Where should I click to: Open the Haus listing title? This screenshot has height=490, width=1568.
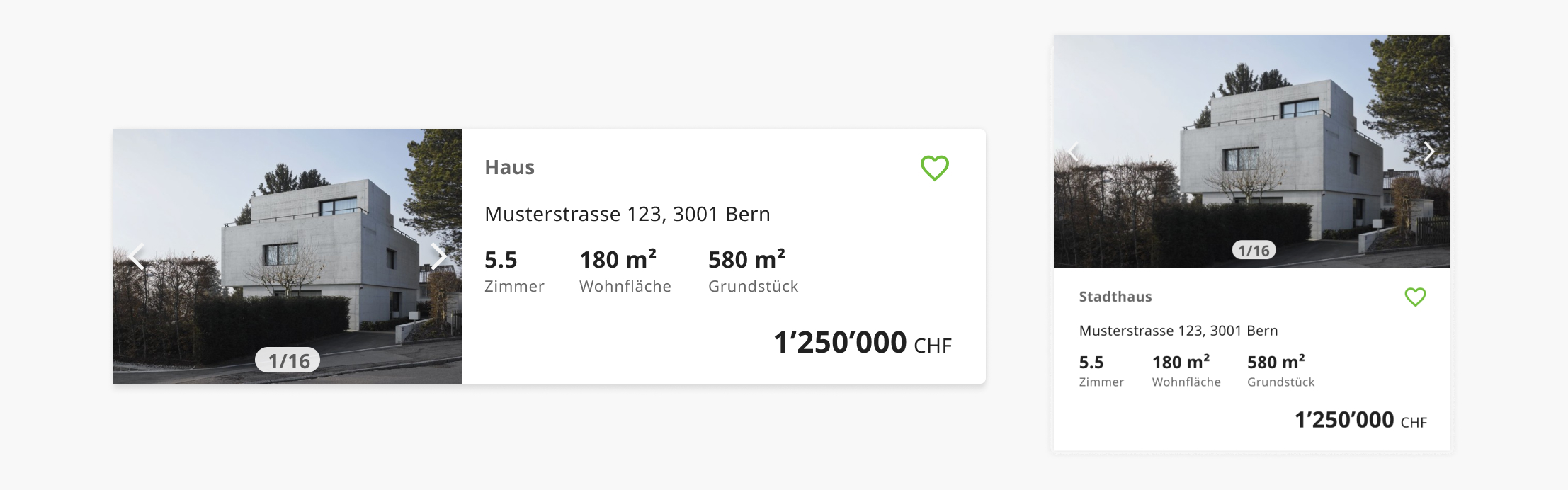pos(509,167)
